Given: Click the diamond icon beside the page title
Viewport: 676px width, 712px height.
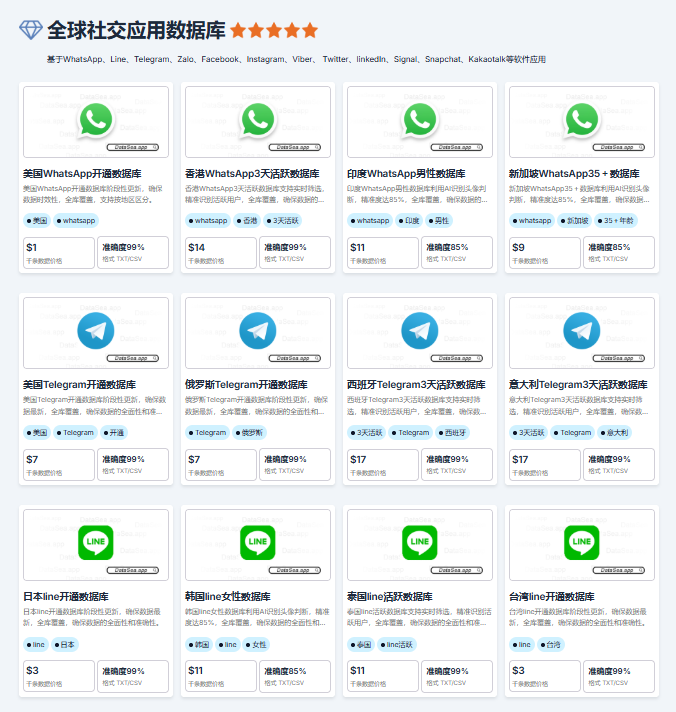Looking at the screenshot, I should click(x=31, y=30).
